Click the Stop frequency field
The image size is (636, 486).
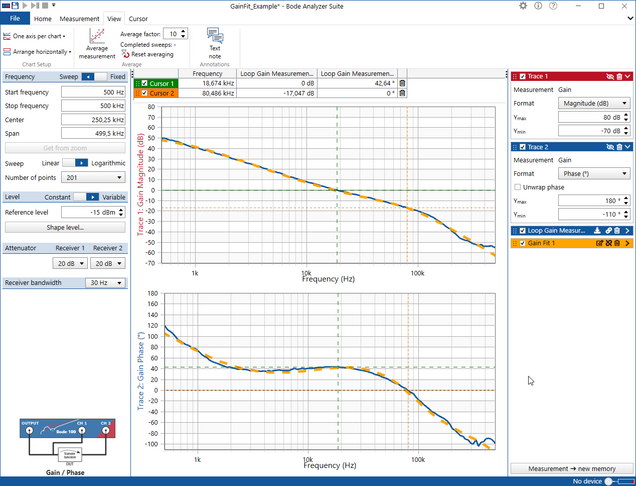[93, 106]
